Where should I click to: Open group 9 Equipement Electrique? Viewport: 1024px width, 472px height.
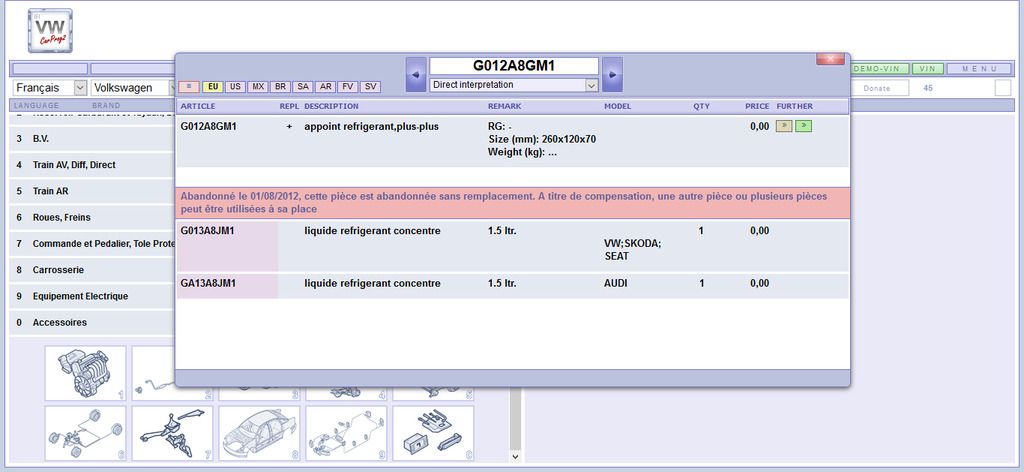pyautogui.click(x=93, y=296)
